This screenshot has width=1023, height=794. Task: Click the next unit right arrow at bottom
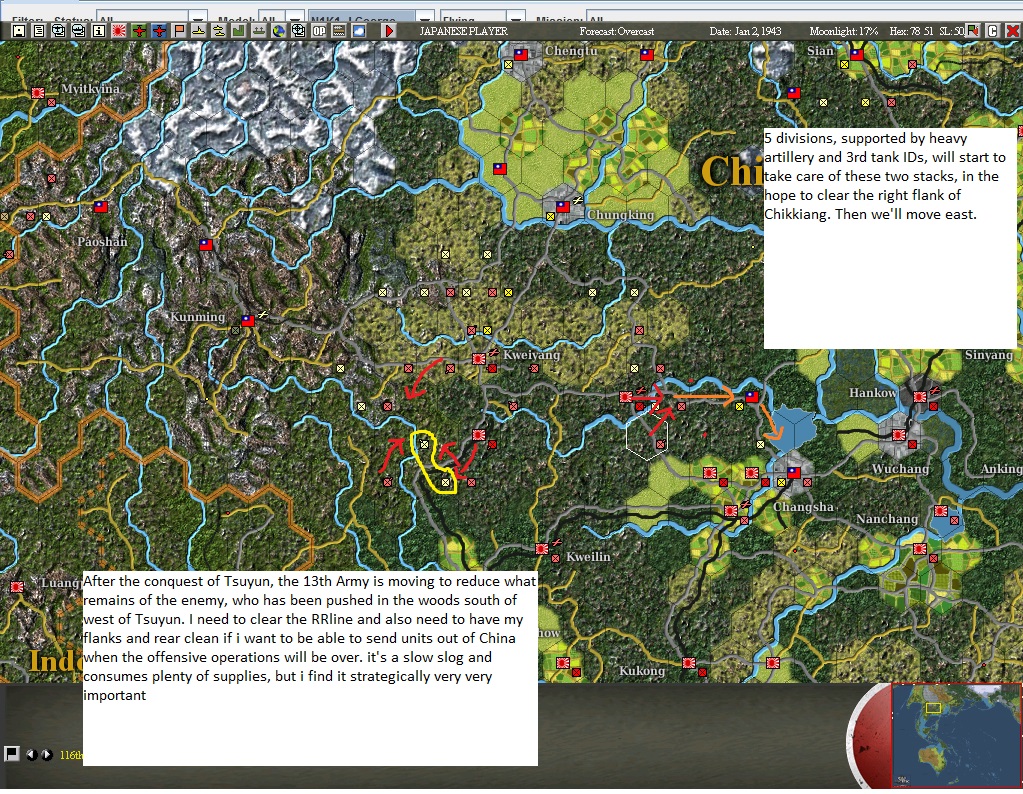pos(46,754)
